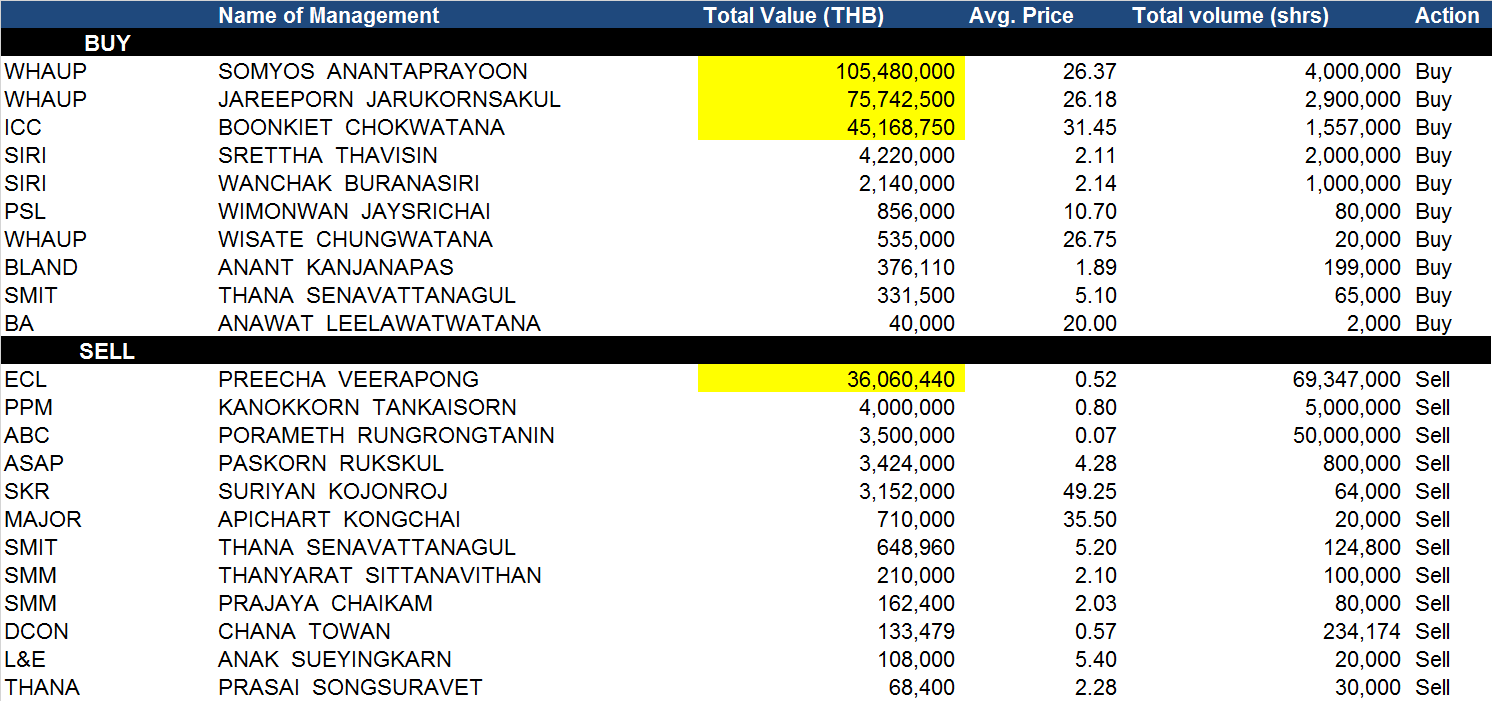This screenshot has width=1492, height=701.
Task: Click the name WISATE CHUNGWATANA
Action: (355, 239)
